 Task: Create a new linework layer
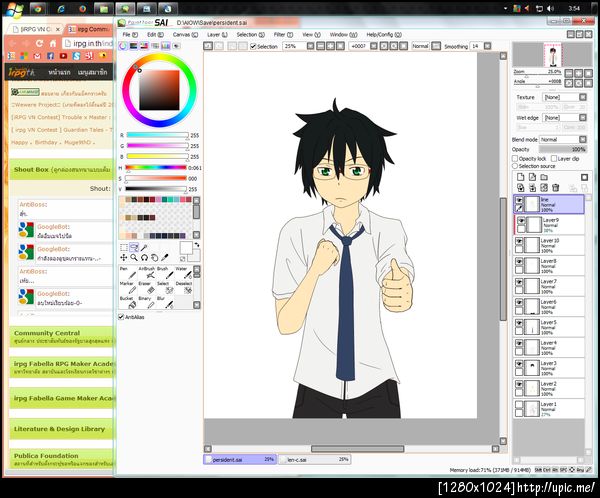[532, 177]
